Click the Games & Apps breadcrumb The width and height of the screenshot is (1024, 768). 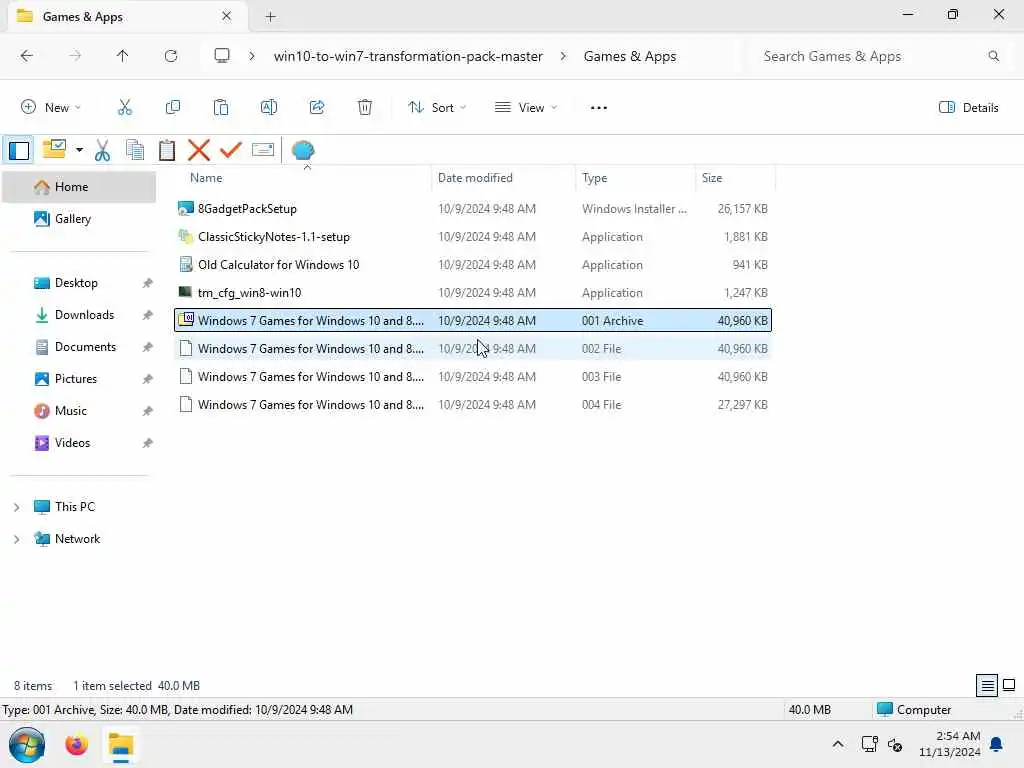[630, 56]
